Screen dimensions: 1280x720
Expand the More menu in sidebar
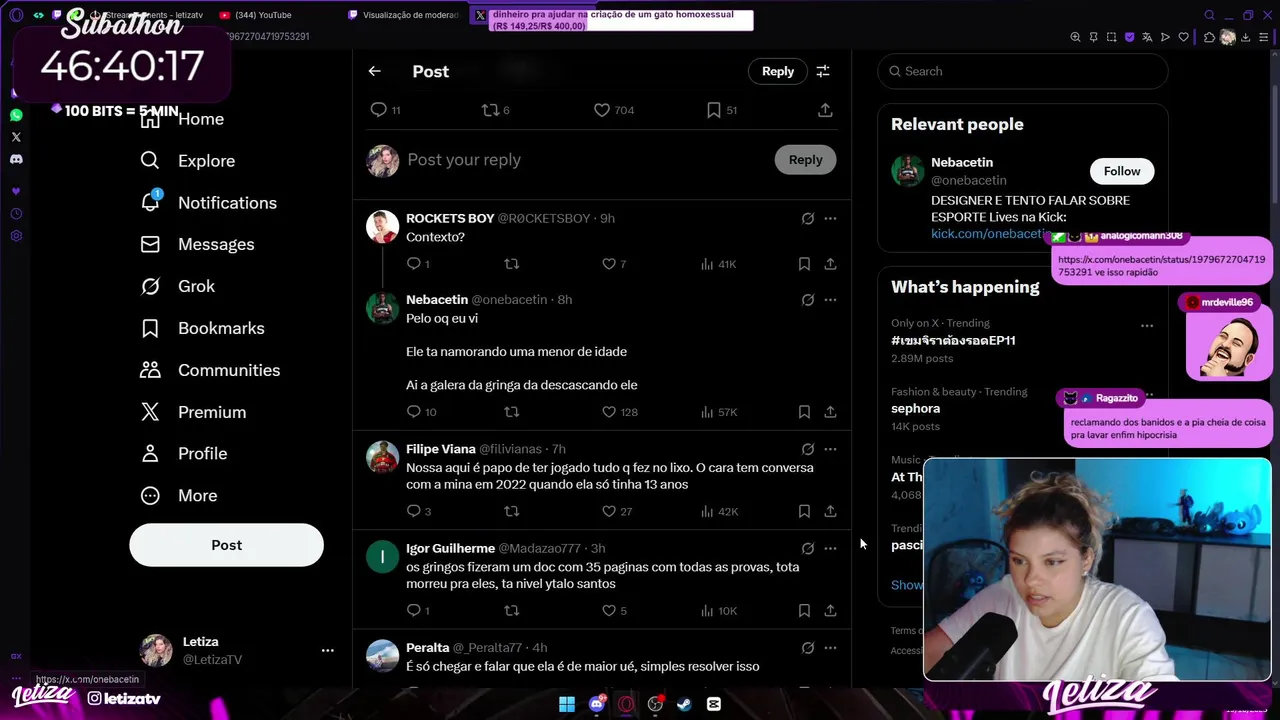point(179,496)
